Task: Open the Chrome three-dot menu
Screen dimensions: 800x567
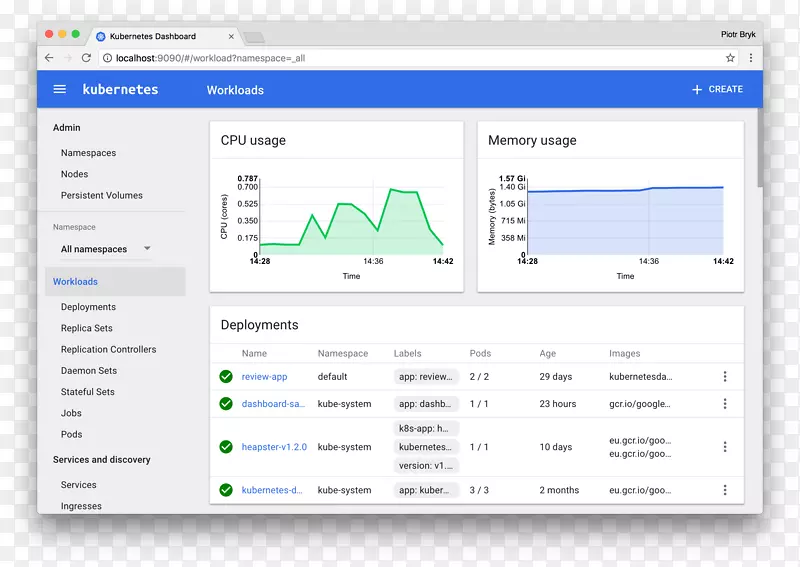Action: (751, 58)
